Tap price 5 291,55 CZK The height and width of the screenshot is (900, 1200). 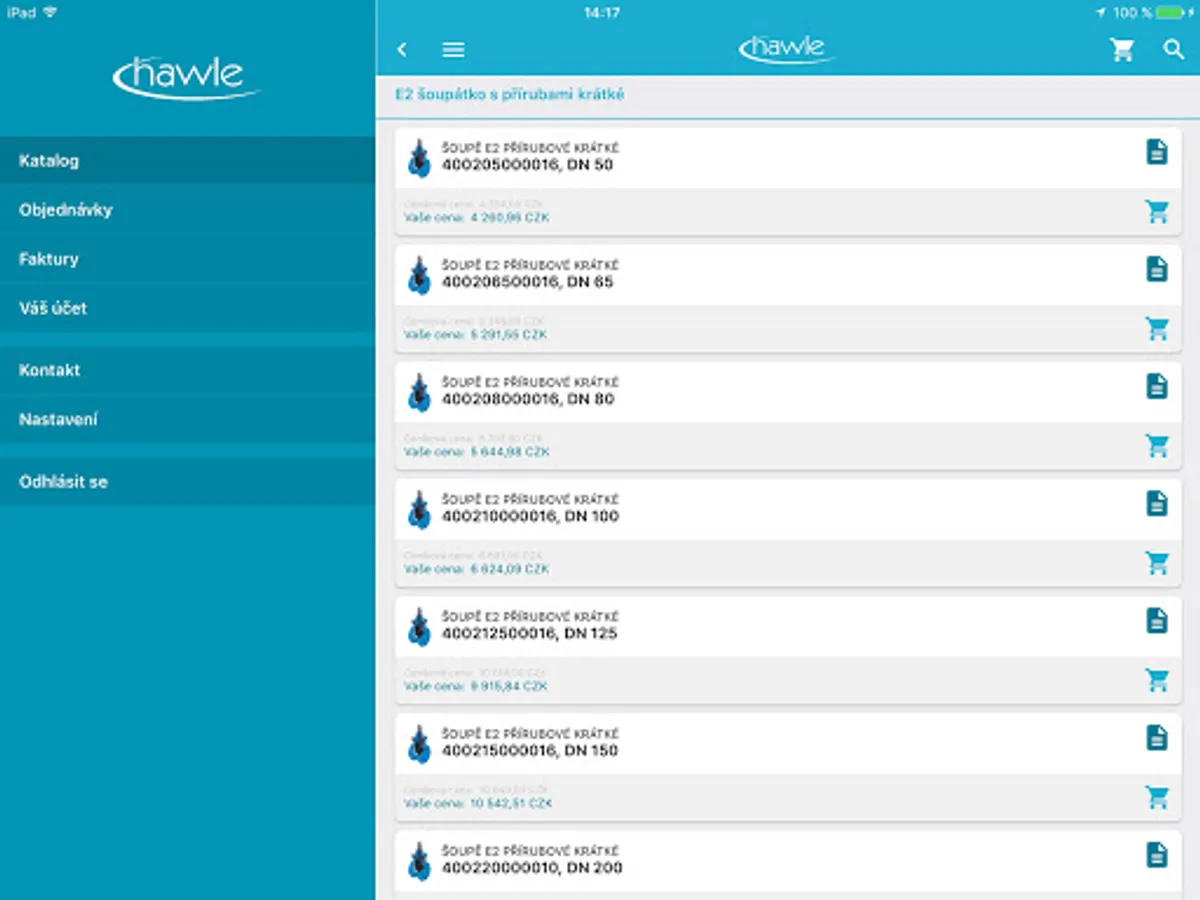[509, 335]
